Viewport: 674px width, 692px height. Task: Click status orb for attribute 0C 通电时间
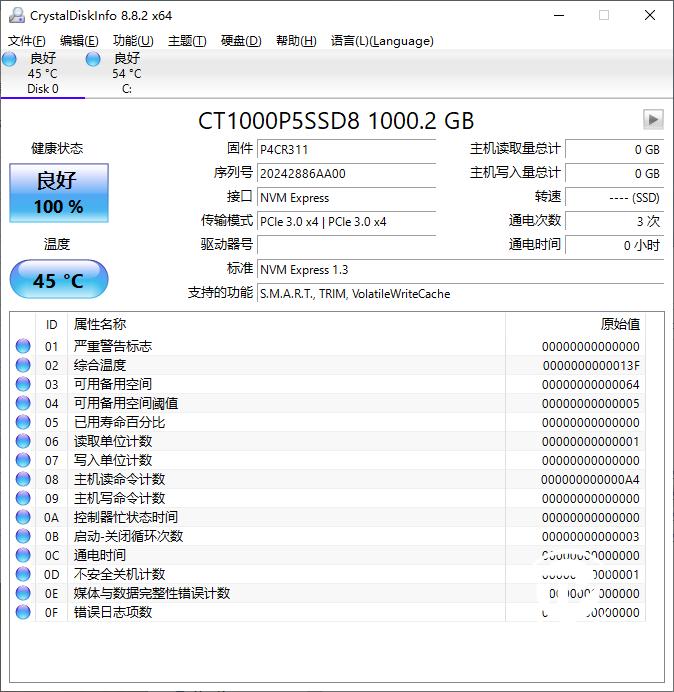23,555
